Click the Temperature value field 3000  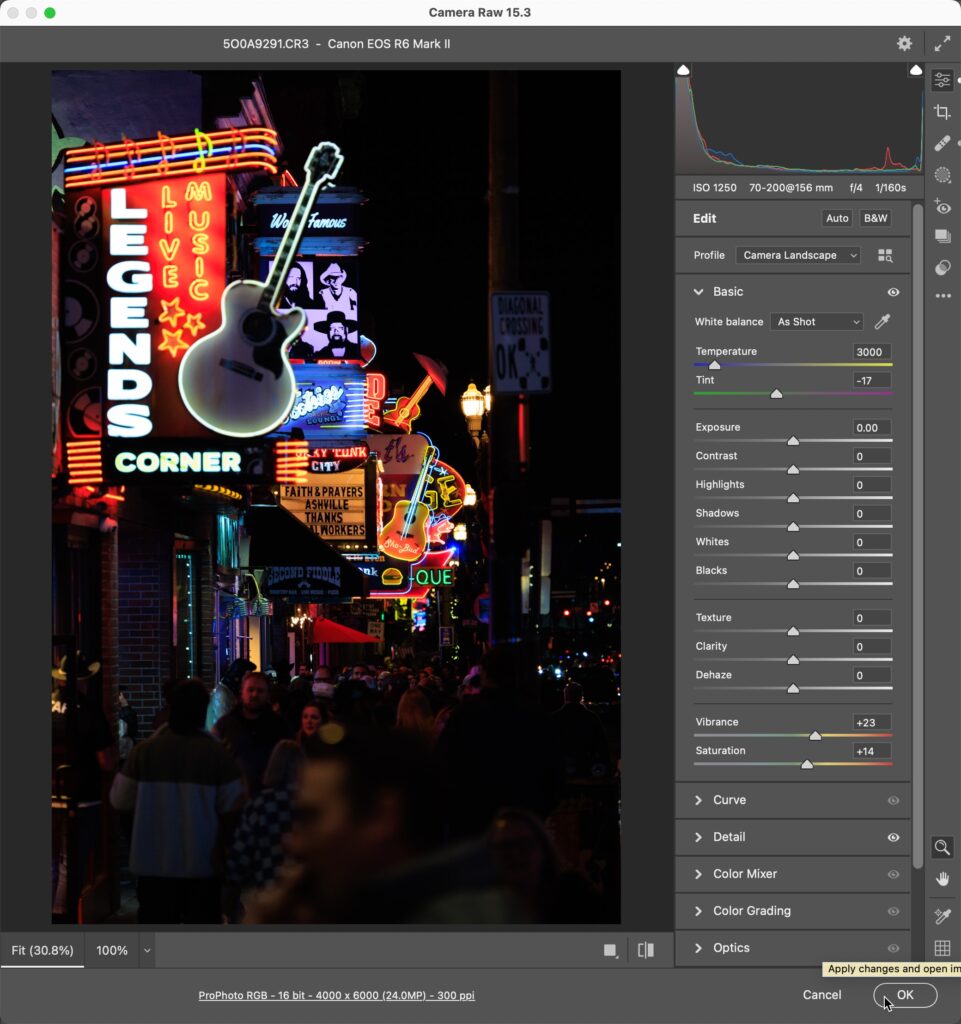tap(872, 351)
